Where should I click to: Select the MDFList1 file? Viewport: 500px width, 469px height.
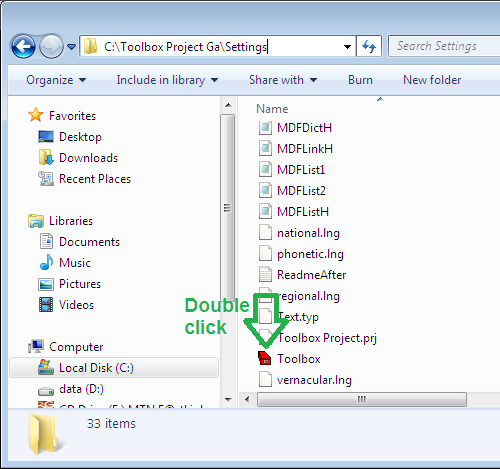click(x=301, y=170)
